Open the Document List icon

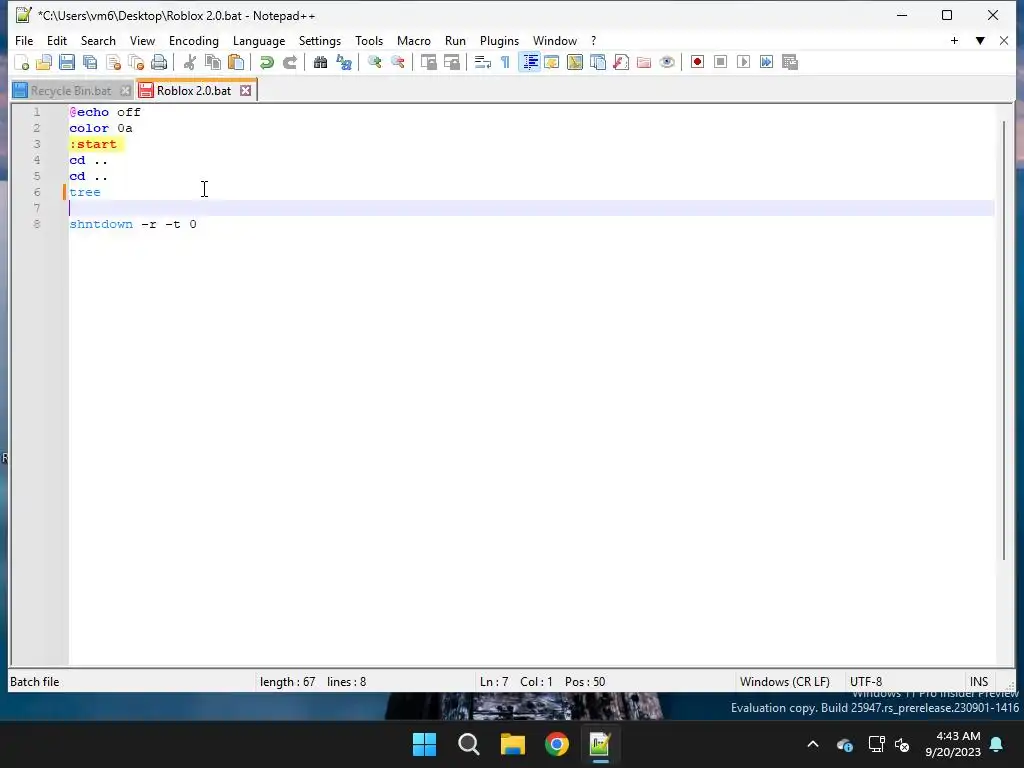598,62
